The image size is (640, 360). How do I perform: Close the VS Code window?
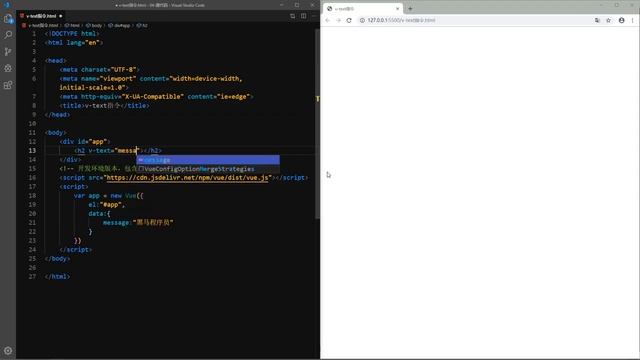312,5
